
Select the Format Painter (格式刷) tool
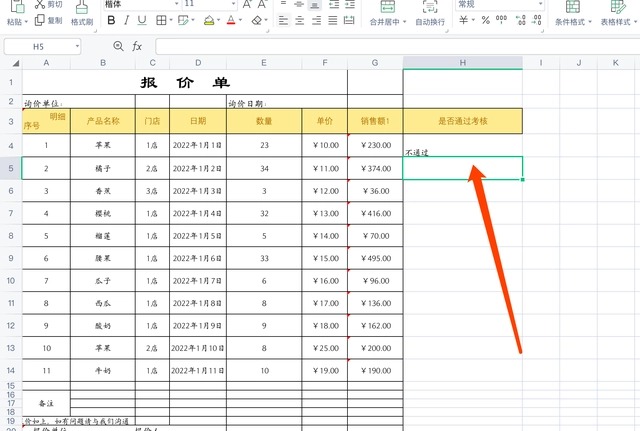[82, 7]
